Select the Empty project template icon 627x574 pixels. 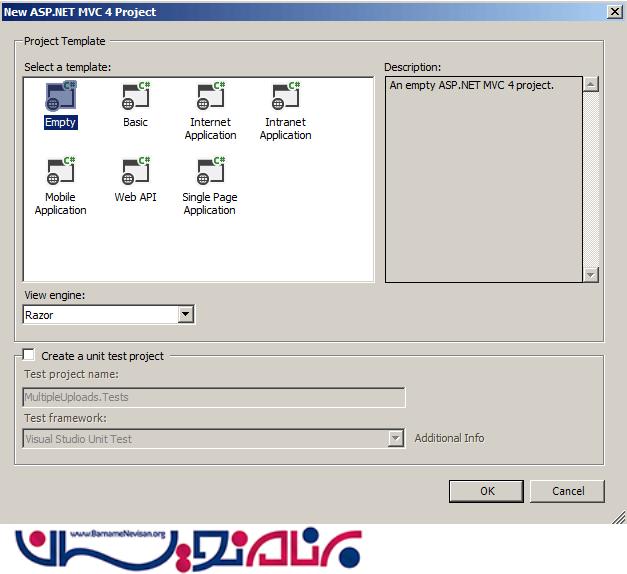point(60,97)
